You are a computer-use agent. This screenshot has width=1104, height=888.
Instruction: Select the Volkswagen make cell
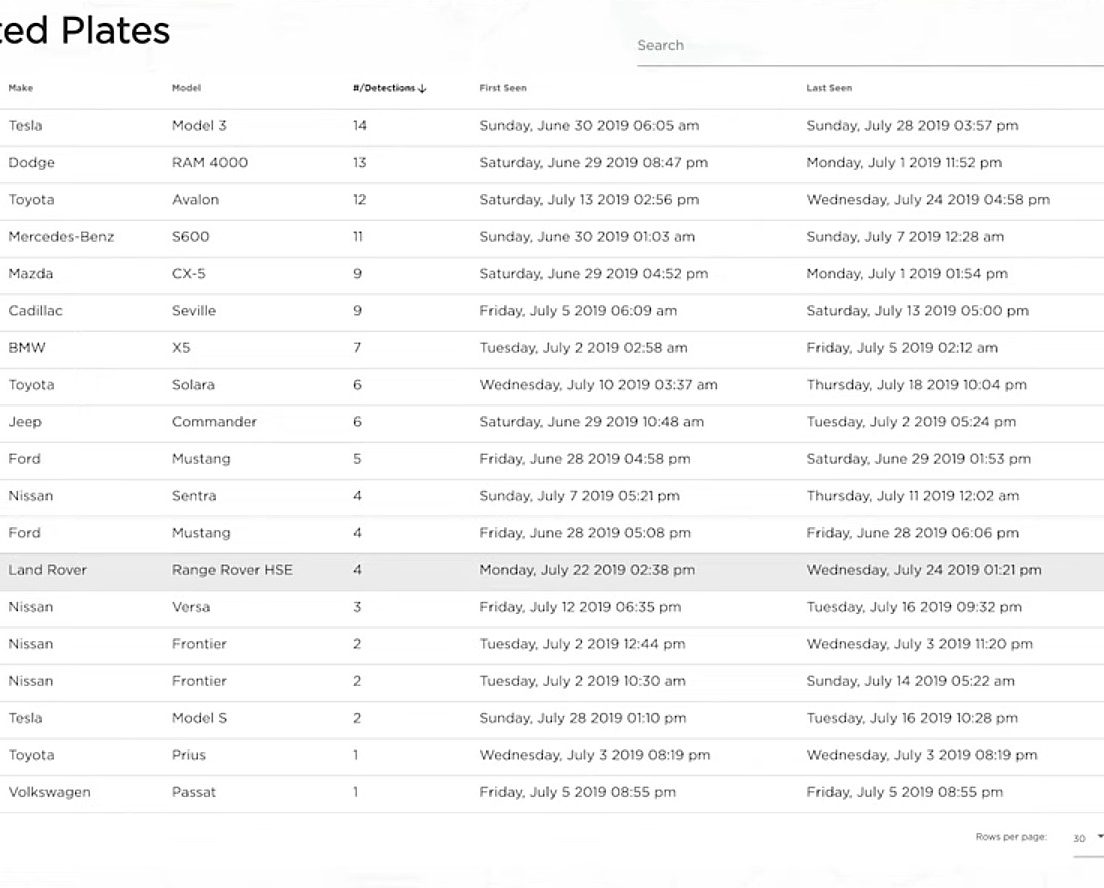49,792
